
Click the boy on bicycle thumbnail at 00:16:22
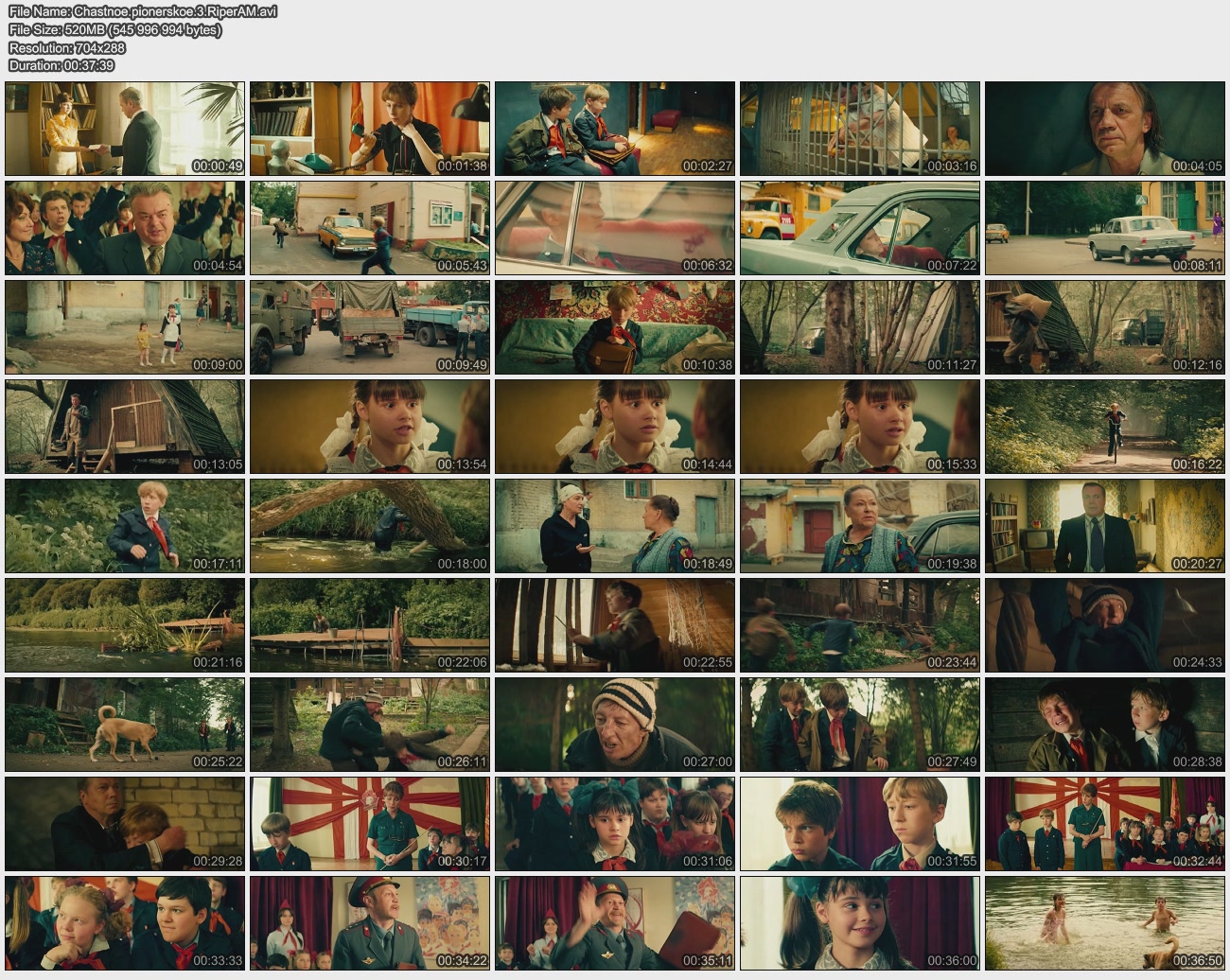point(1104,427)
